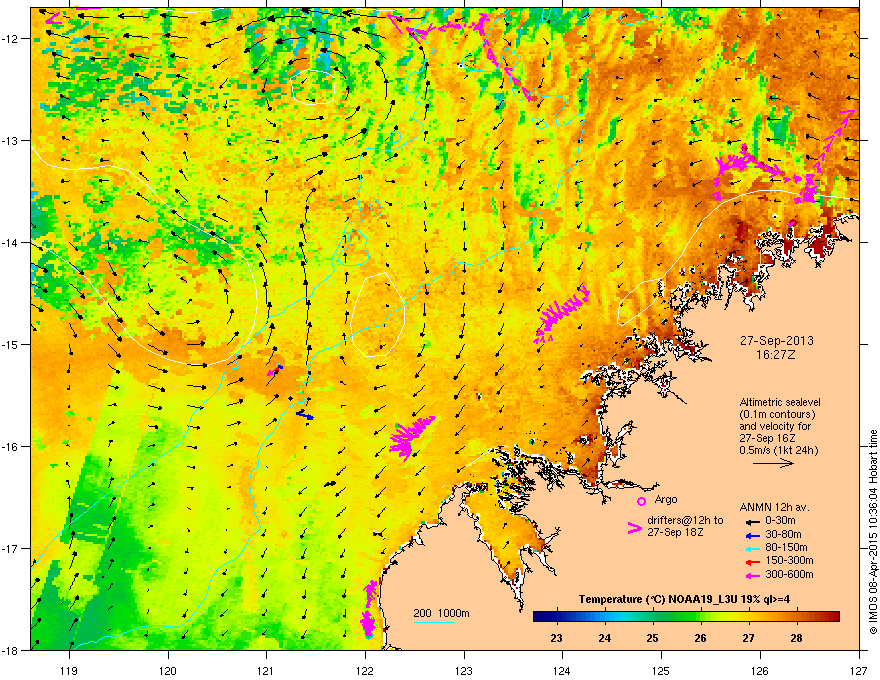Click the longitude axis label 119
The height and width of the screenshot is (680, 880).
[69, 670]
